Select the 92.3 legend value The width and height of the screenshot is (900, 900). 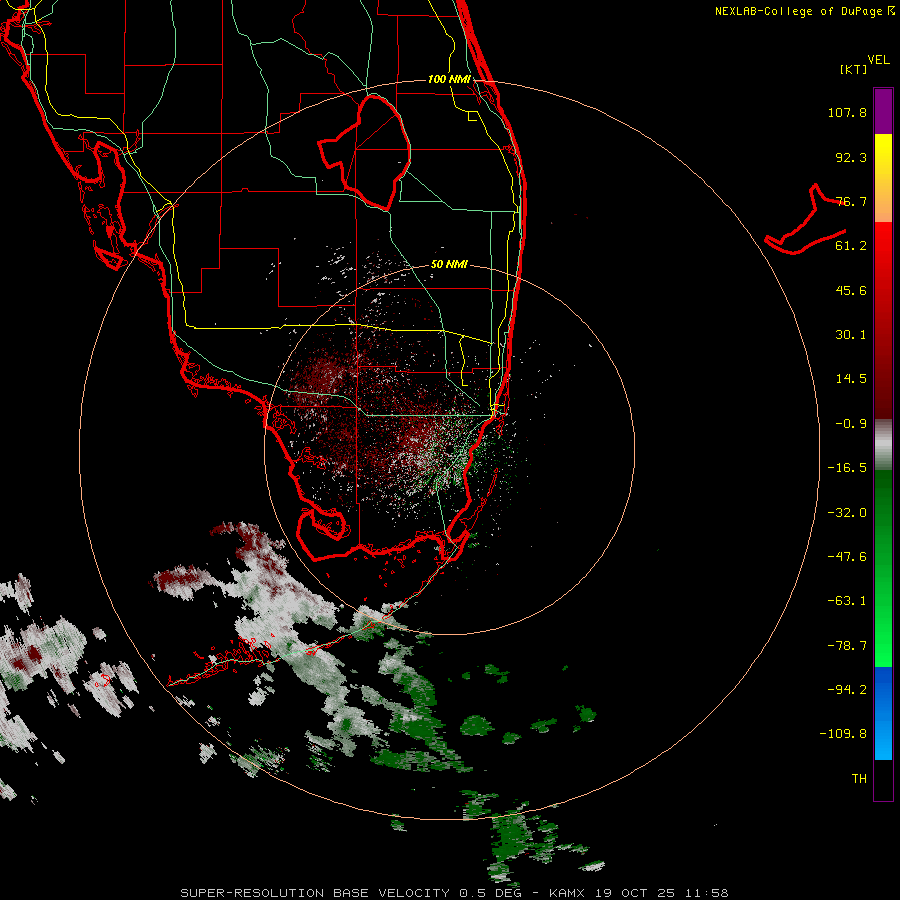[x=851, y=157]
